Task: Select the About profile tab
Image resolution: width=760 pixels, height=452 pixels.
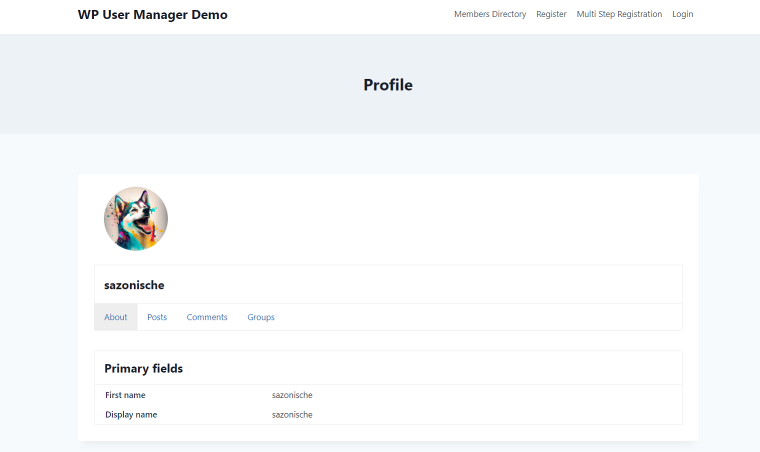Action: pos(116,317)
